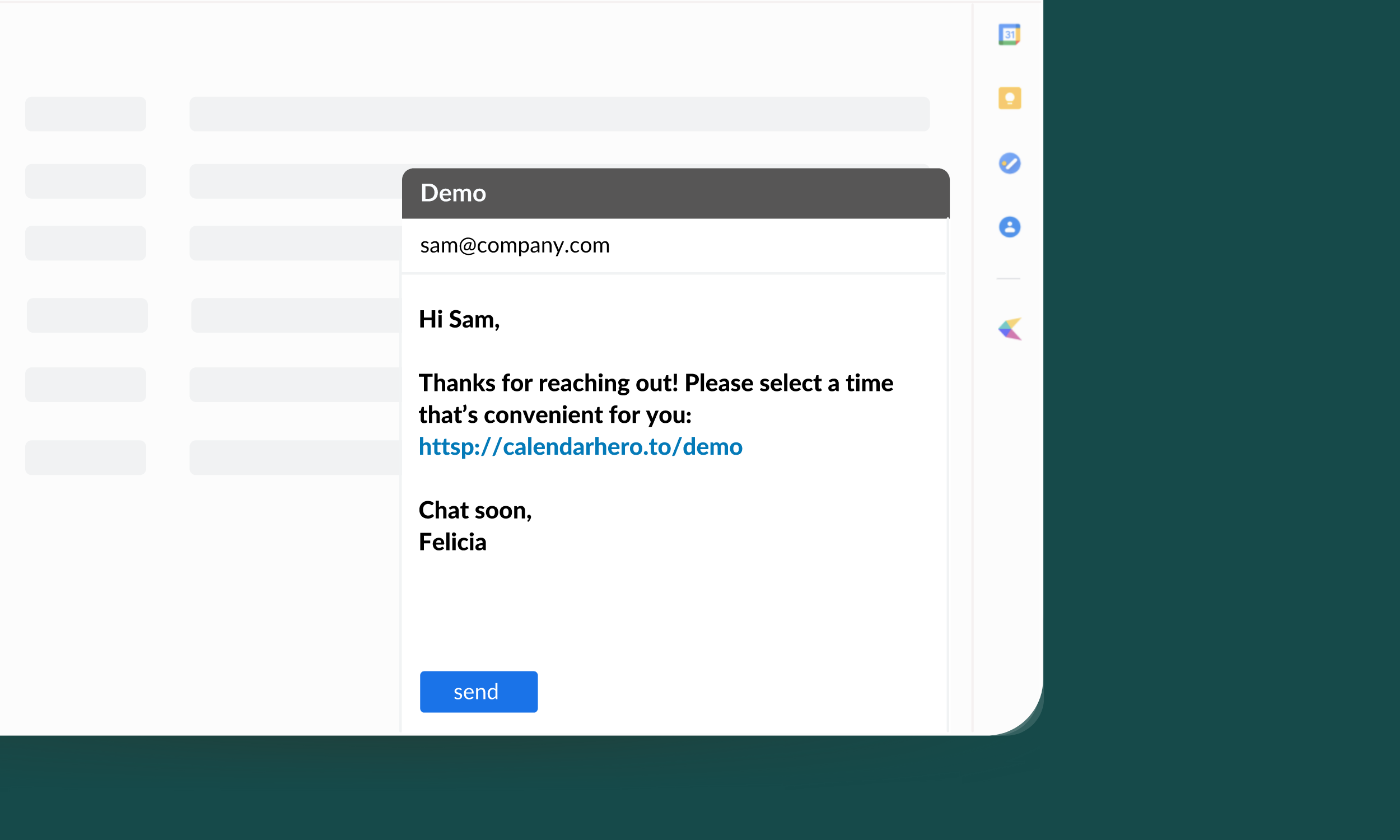This screenshot has height=840, width=1400.
Task: Click the sam@company.com recipient field
Action: click(x=515, y=245)
